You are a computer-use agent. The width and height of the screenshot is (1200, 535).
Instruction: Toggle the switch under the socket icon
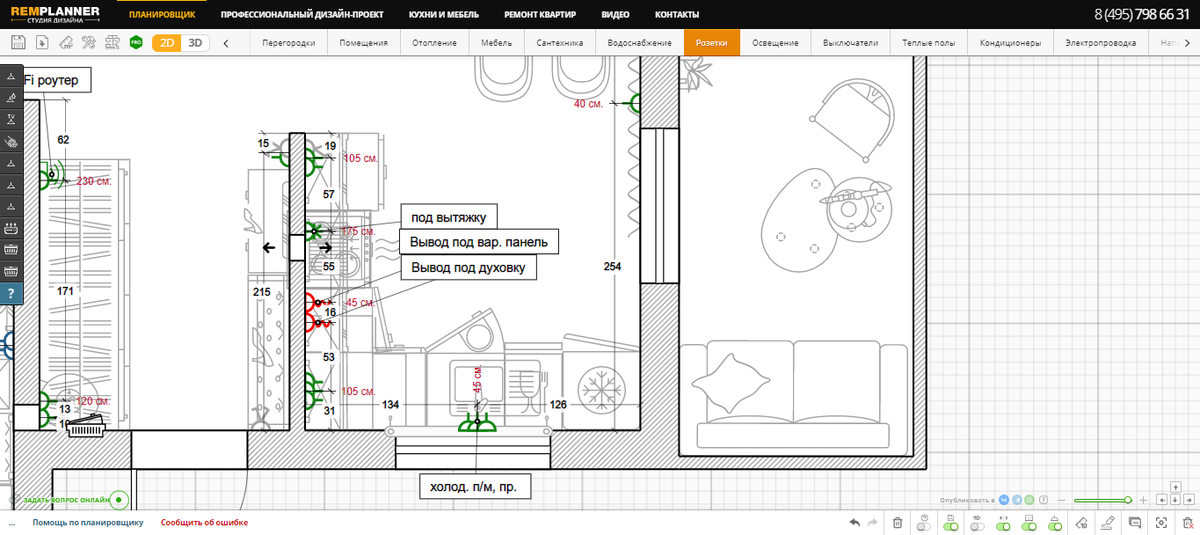(1055, 526)
